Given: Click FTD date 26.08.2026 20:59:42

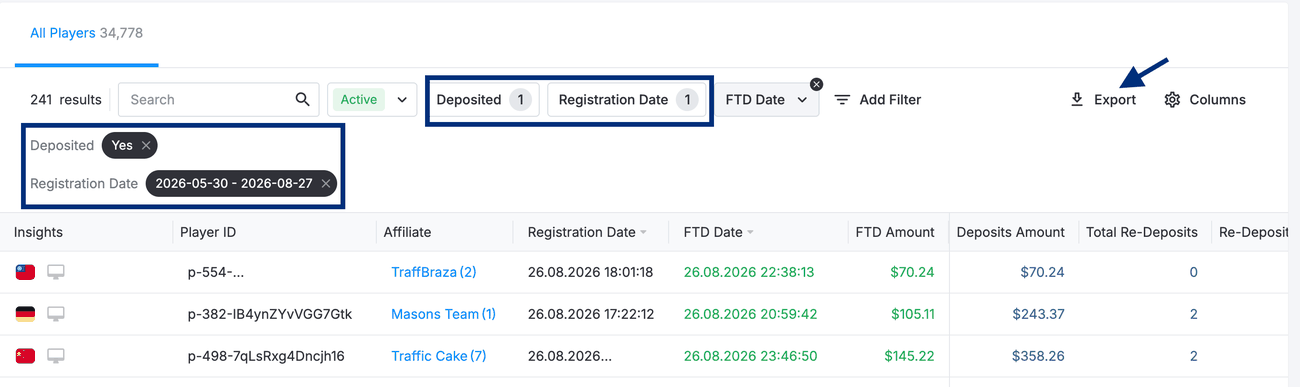Looking at the screenshot, I should point(750,314).
